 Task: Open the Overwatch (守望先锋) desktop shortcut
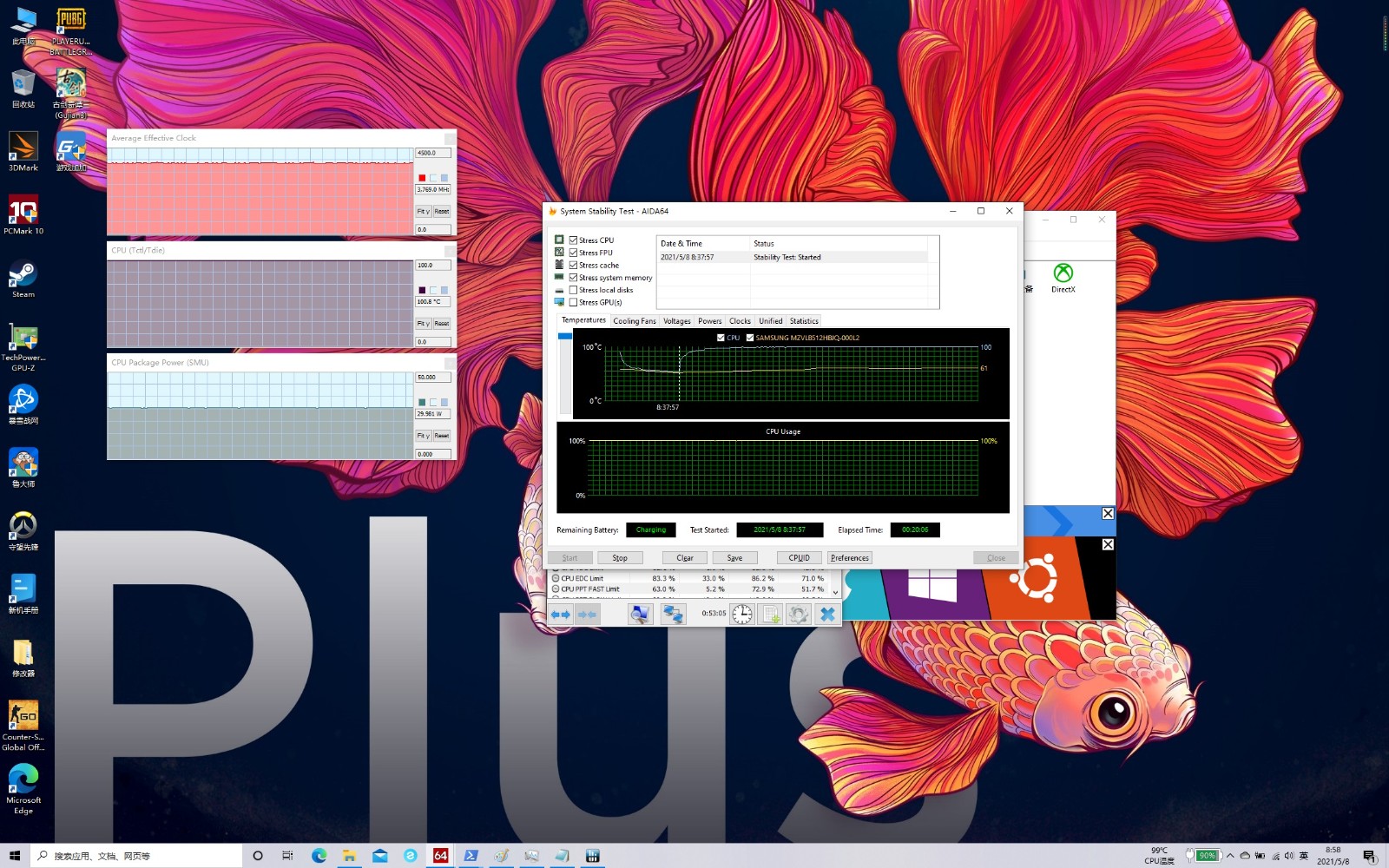[23, 530]
